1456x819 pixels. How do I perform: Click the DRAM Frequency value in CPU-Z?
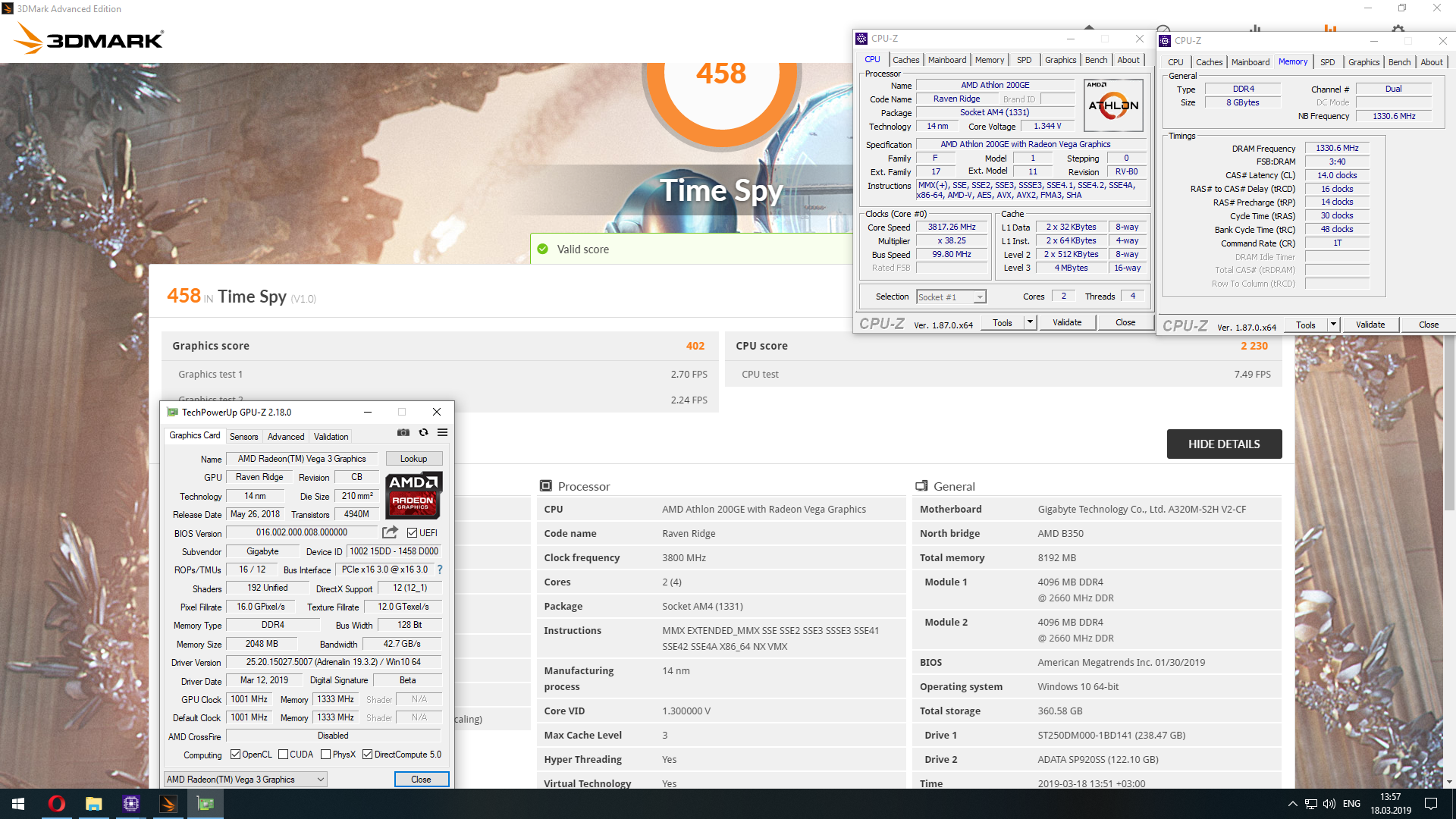[x=1337, y=148]
